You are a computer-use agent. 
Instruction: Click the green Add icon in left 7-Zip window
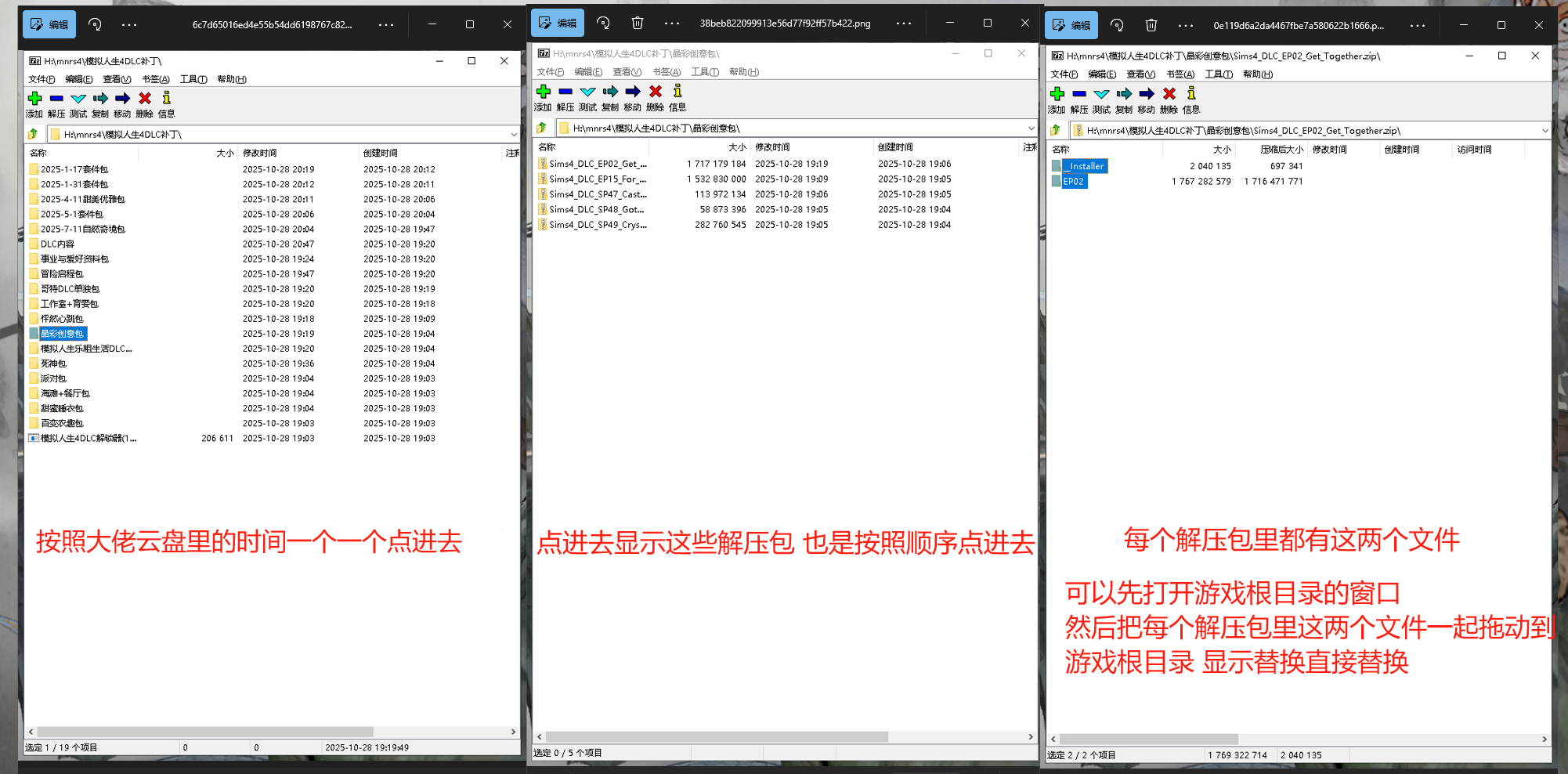[x=34, y=99]
